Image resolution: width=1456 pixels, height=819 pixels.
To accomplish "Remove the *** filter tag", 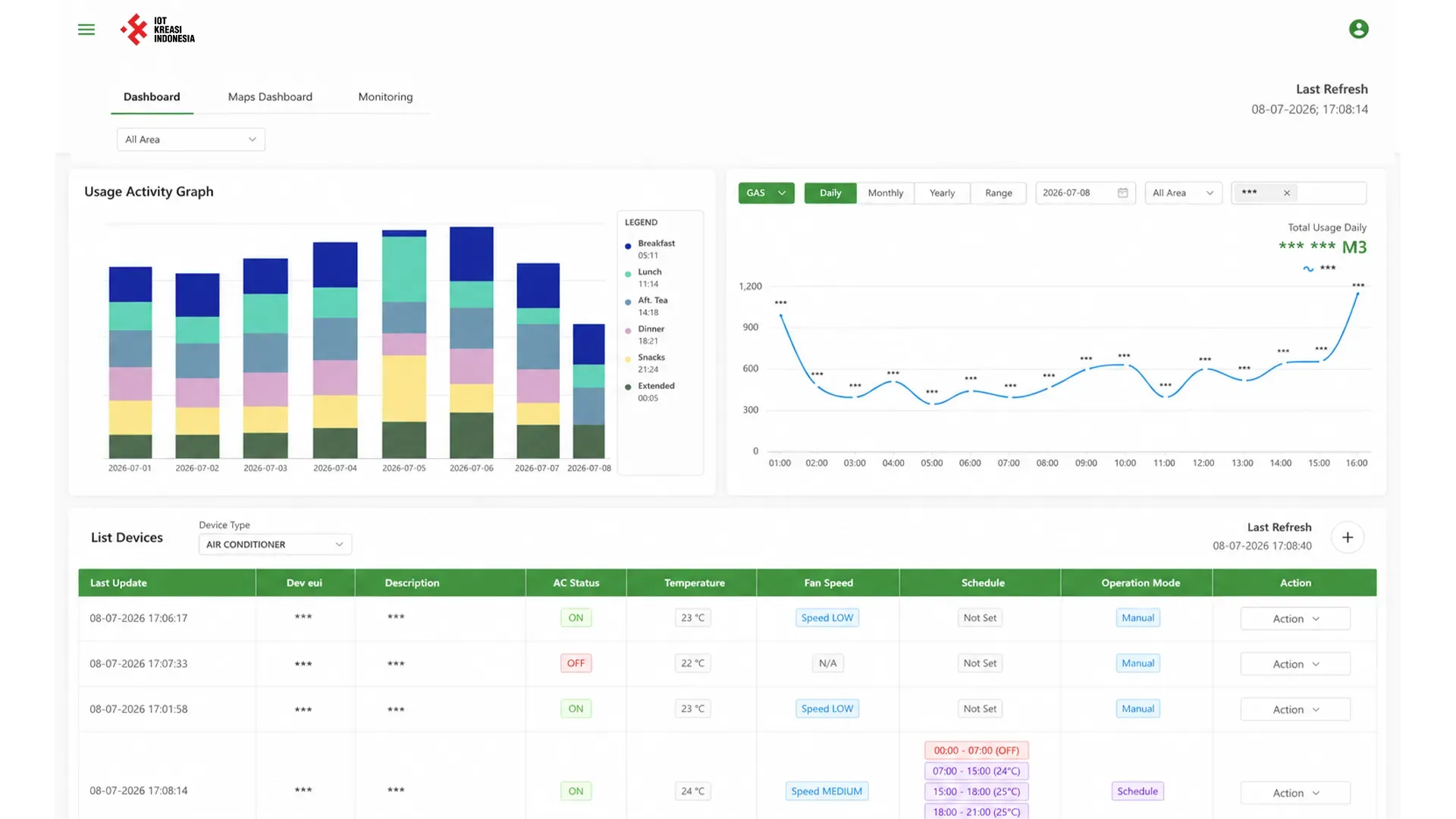I will click(x=1287, y=193).
